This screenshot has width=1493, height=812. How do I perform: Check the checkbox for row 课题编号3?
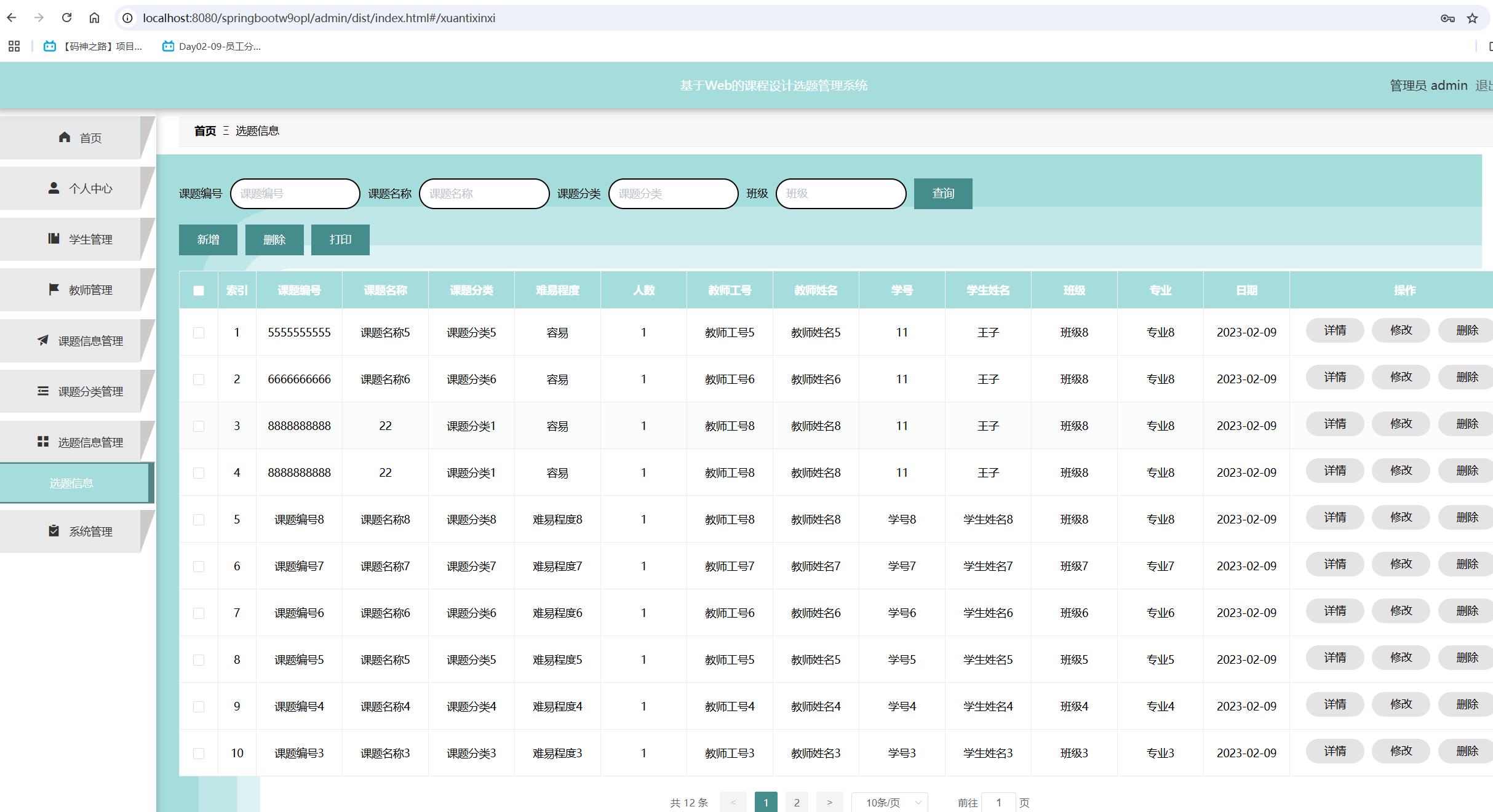click(199, 753)
